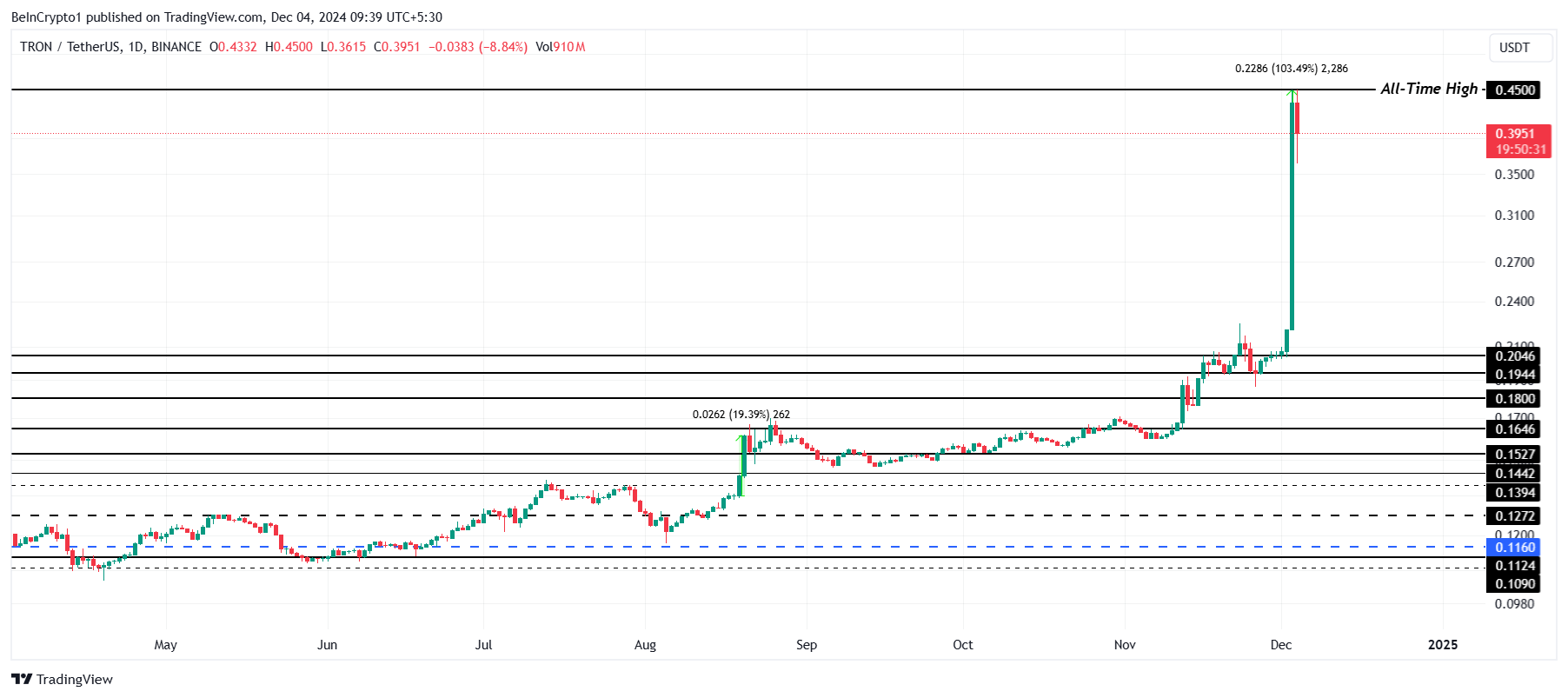This screenshot has width=1568, height=698.
Task: Click the −0.0383 (−8.84%) change readout
Action: pyautogui.click(x=478, y=47)
